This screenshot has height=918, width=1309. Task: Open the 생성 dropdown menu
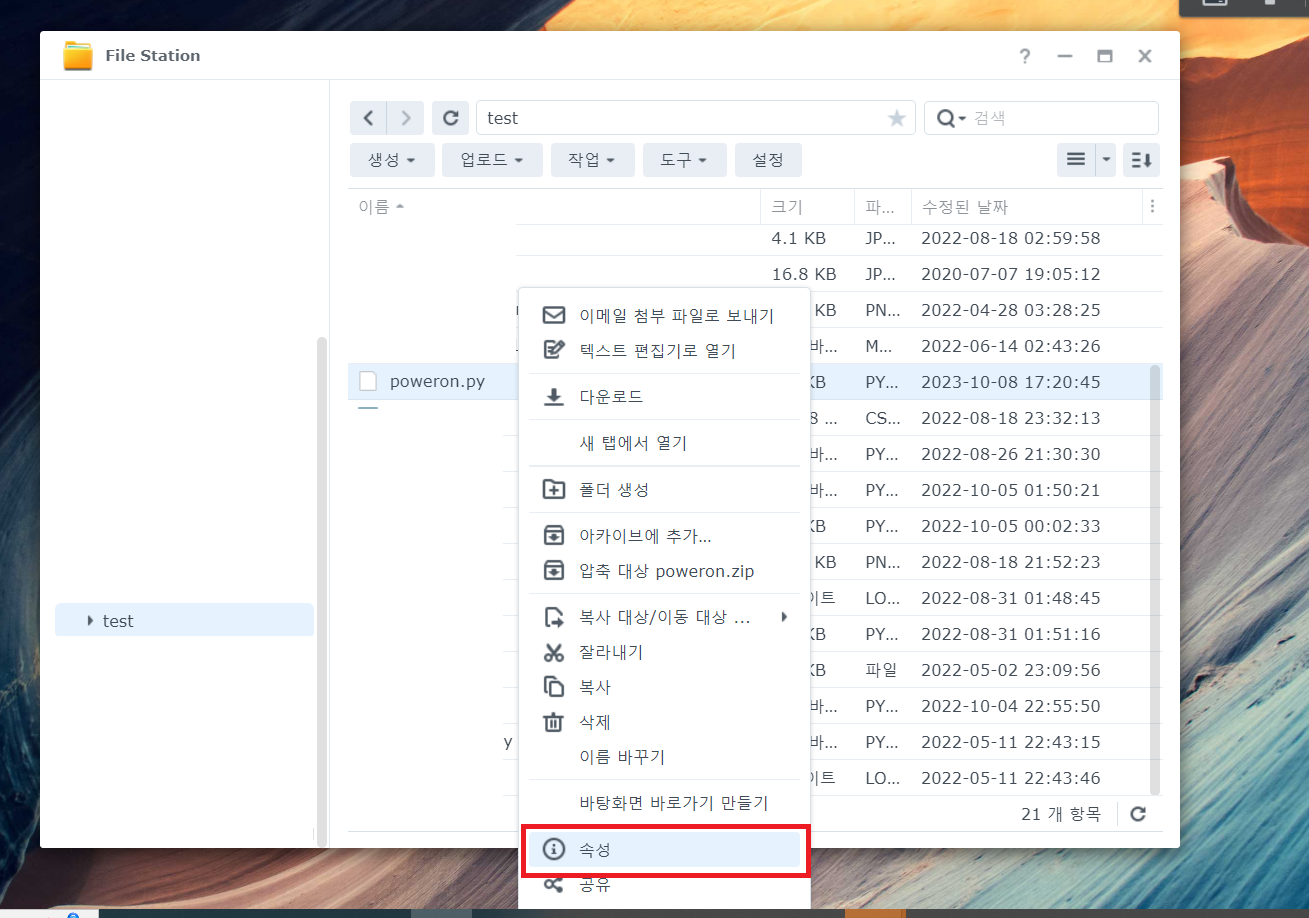(392, 160)
